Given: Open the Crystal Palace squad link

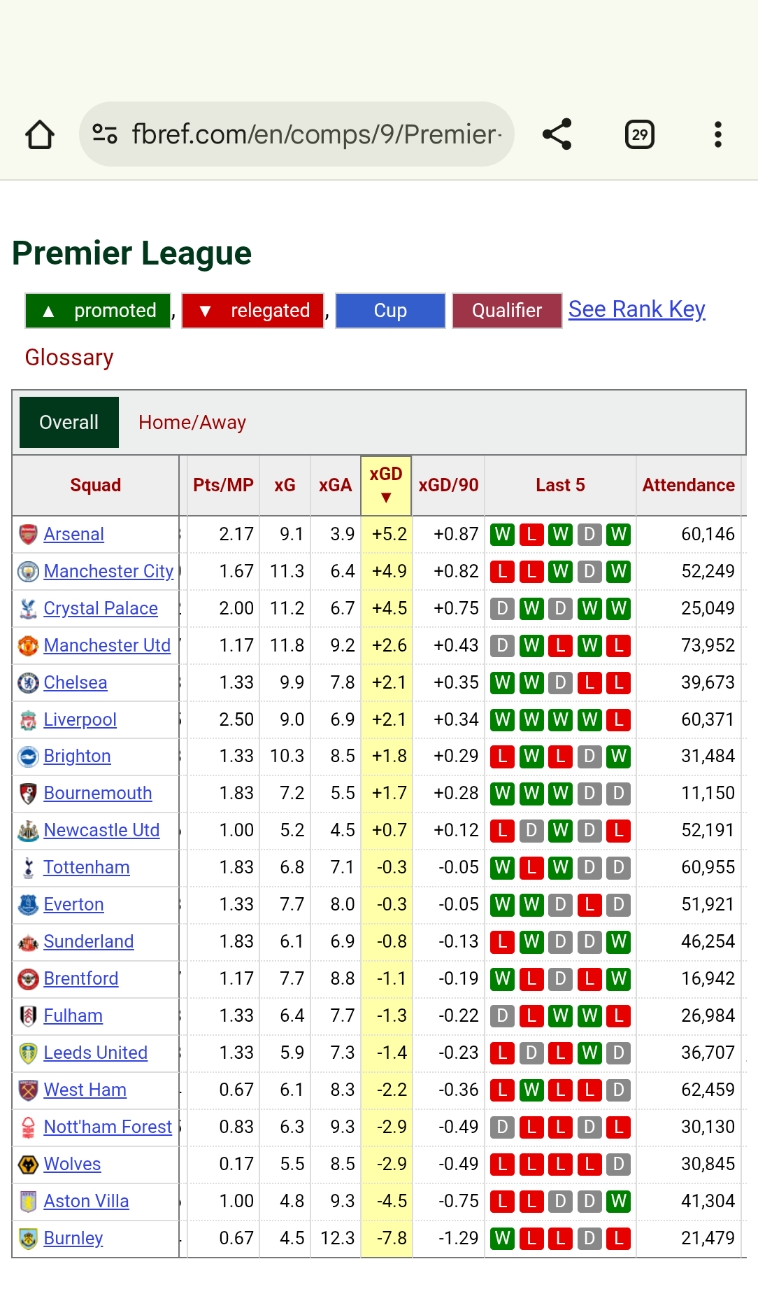Looking at the screenshot, I should pos(100,608).
